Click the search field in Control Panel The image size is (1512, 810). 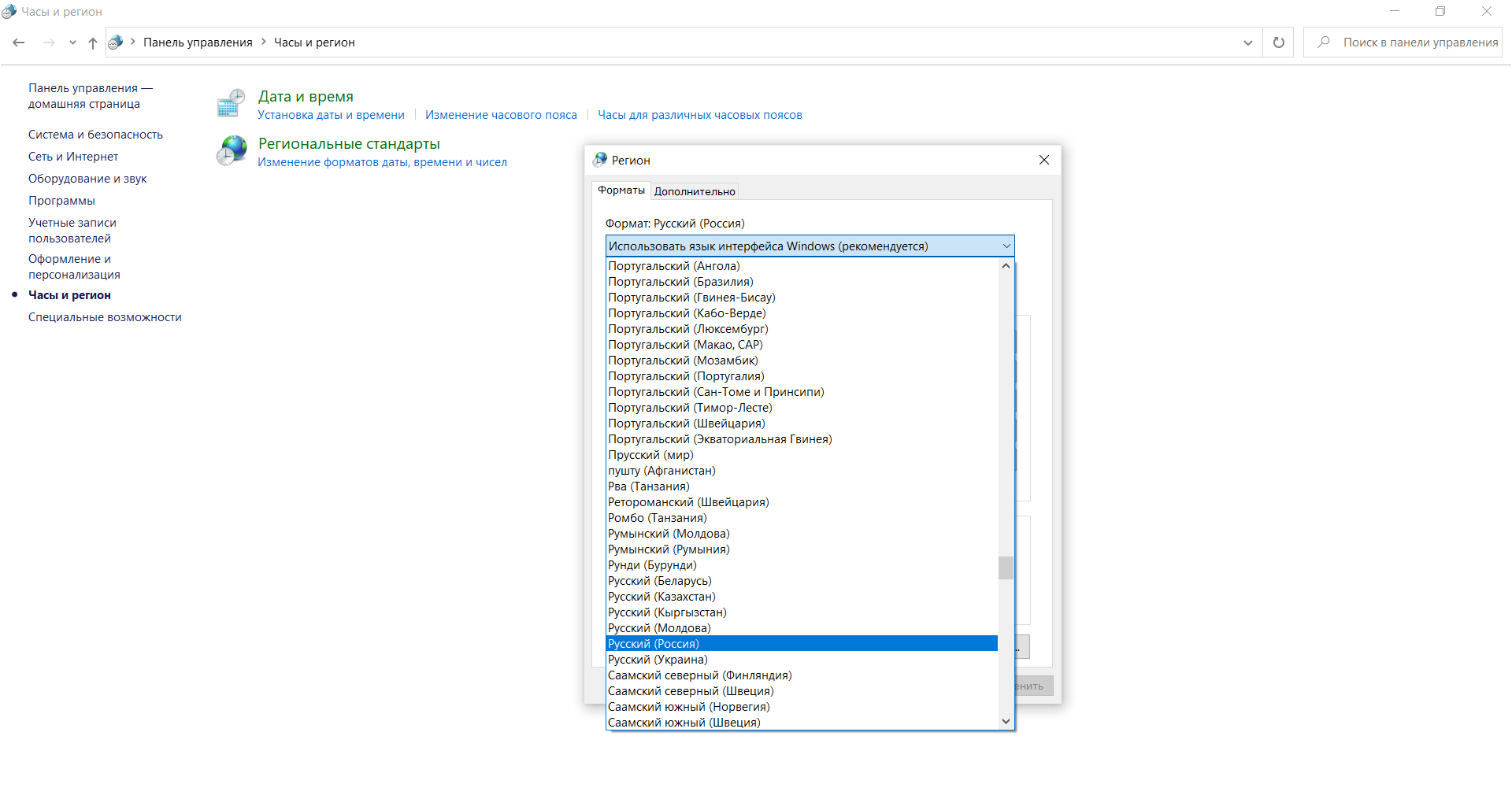click(x=1403, y=43)
